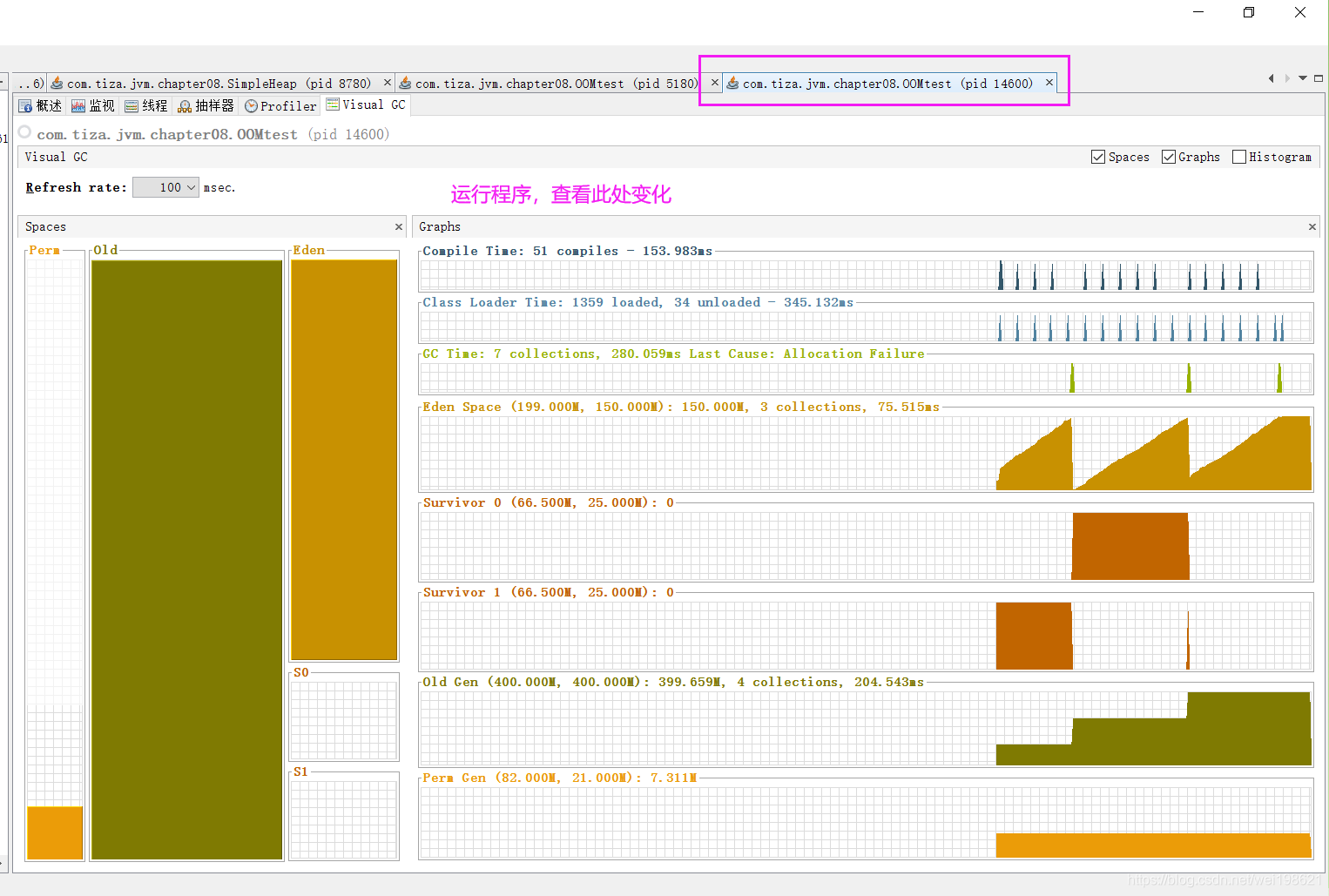This screenshot has height=896, width=1329.
Task: Click the Java icon on SimpleHeap tab
Action: (57, 84)
